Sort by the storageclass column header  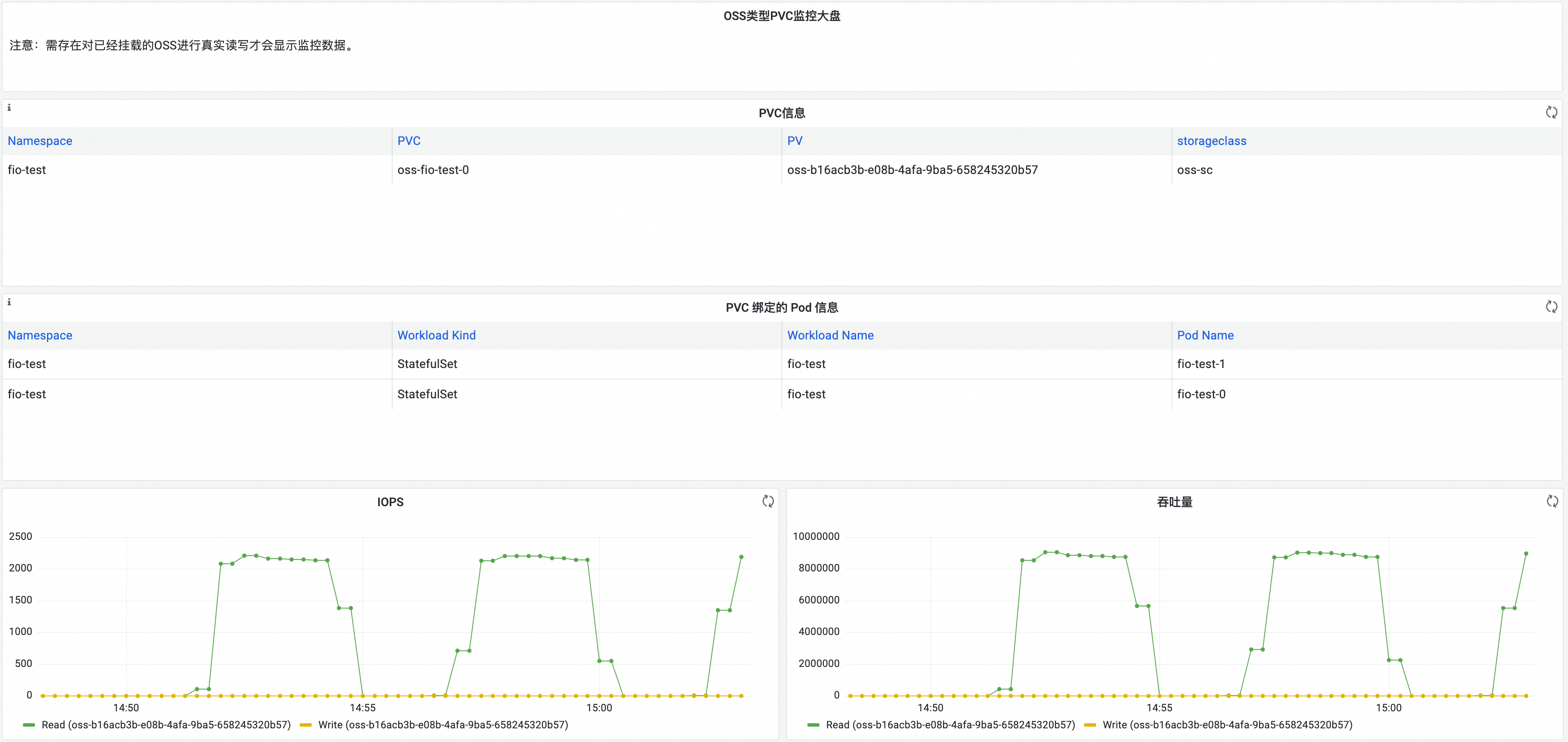[1211, 141]
